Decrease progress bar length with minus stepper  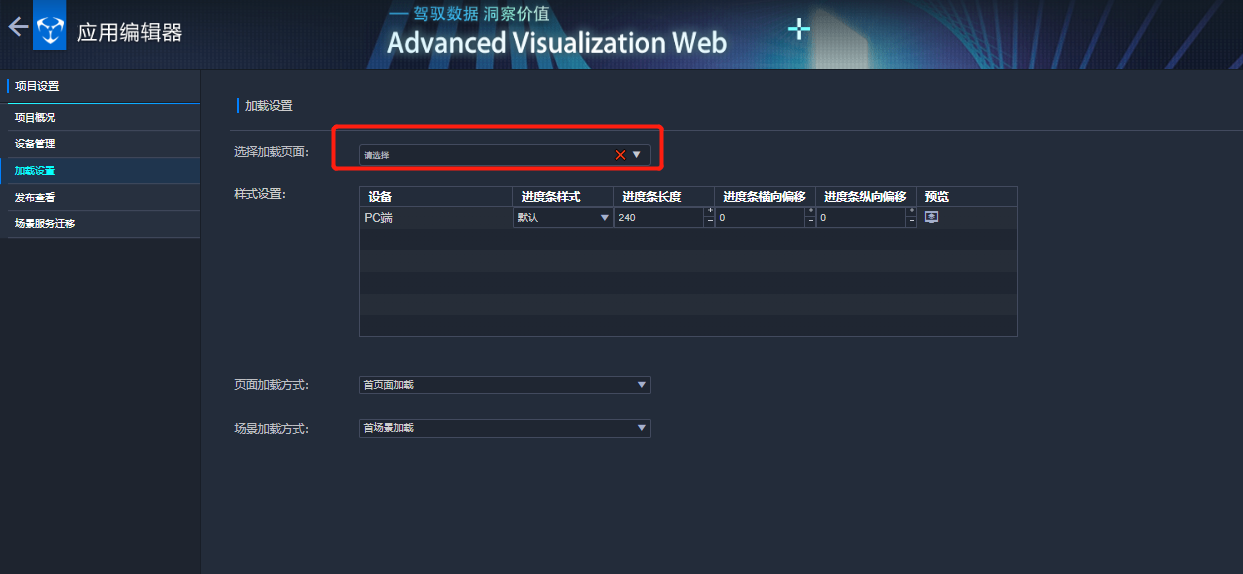pos(710,222)
